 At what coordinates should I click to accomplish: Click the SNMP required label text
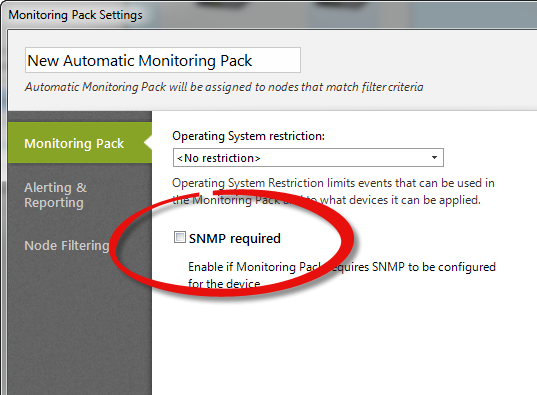point(235,238)
